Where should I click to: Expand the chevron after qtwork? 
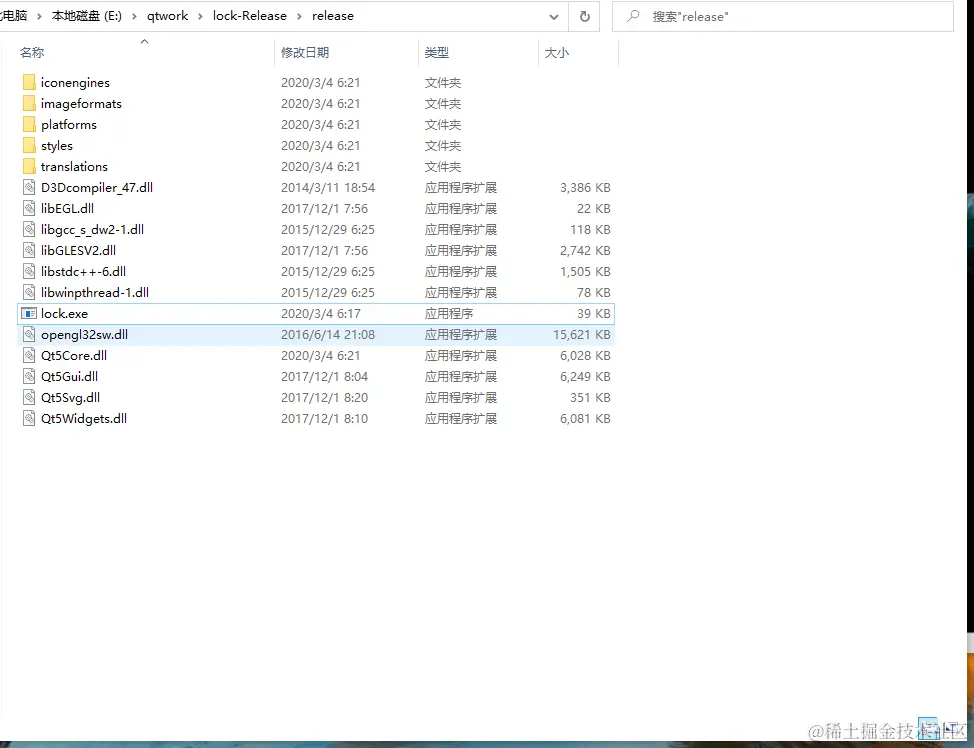point(200,16)
